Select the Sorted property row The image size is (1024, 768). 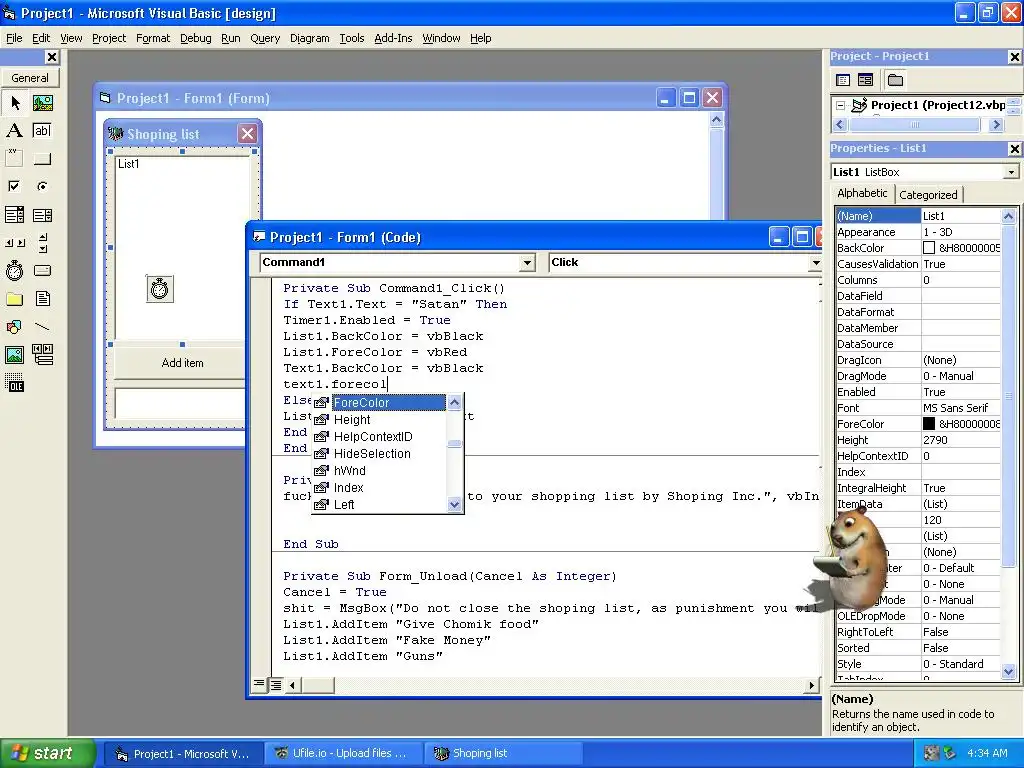pyautogui.click(x=918, y=648)
